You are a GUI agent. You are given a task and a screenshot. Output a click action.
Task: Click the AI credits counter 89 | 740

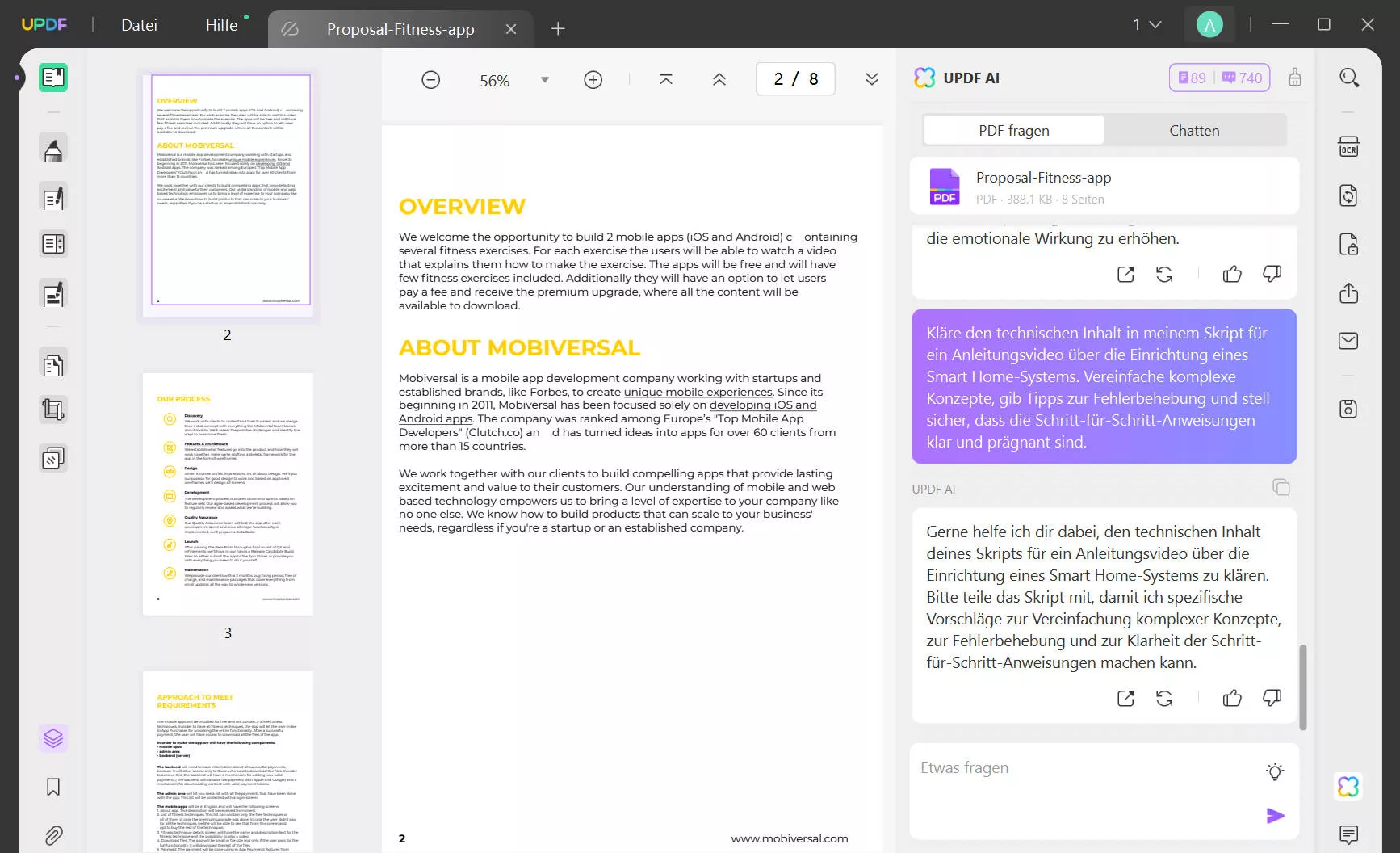click(x=1219, y=78)
